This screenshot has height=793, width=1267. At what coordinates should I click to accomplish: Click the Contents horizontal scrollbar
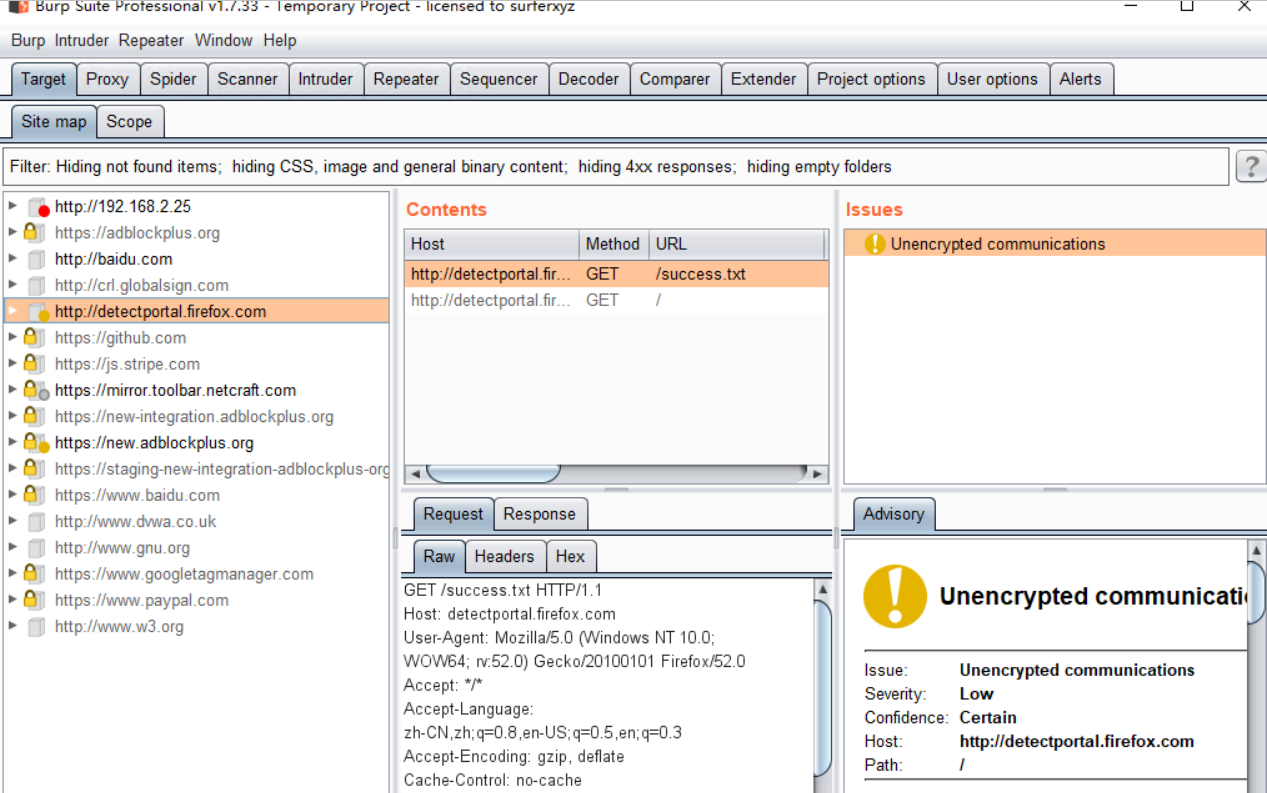pyautogui.click(x=615, y=473)
